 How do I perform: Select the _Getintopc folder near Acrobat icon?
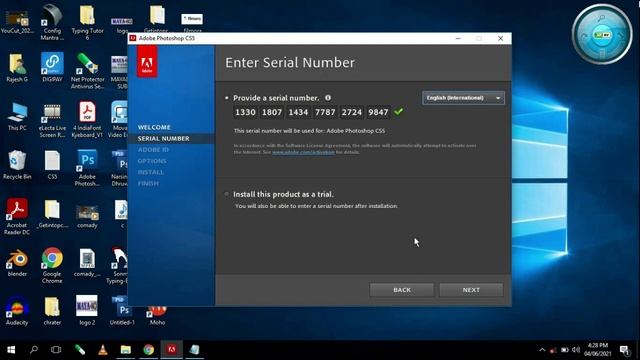(x=52, y=214)
